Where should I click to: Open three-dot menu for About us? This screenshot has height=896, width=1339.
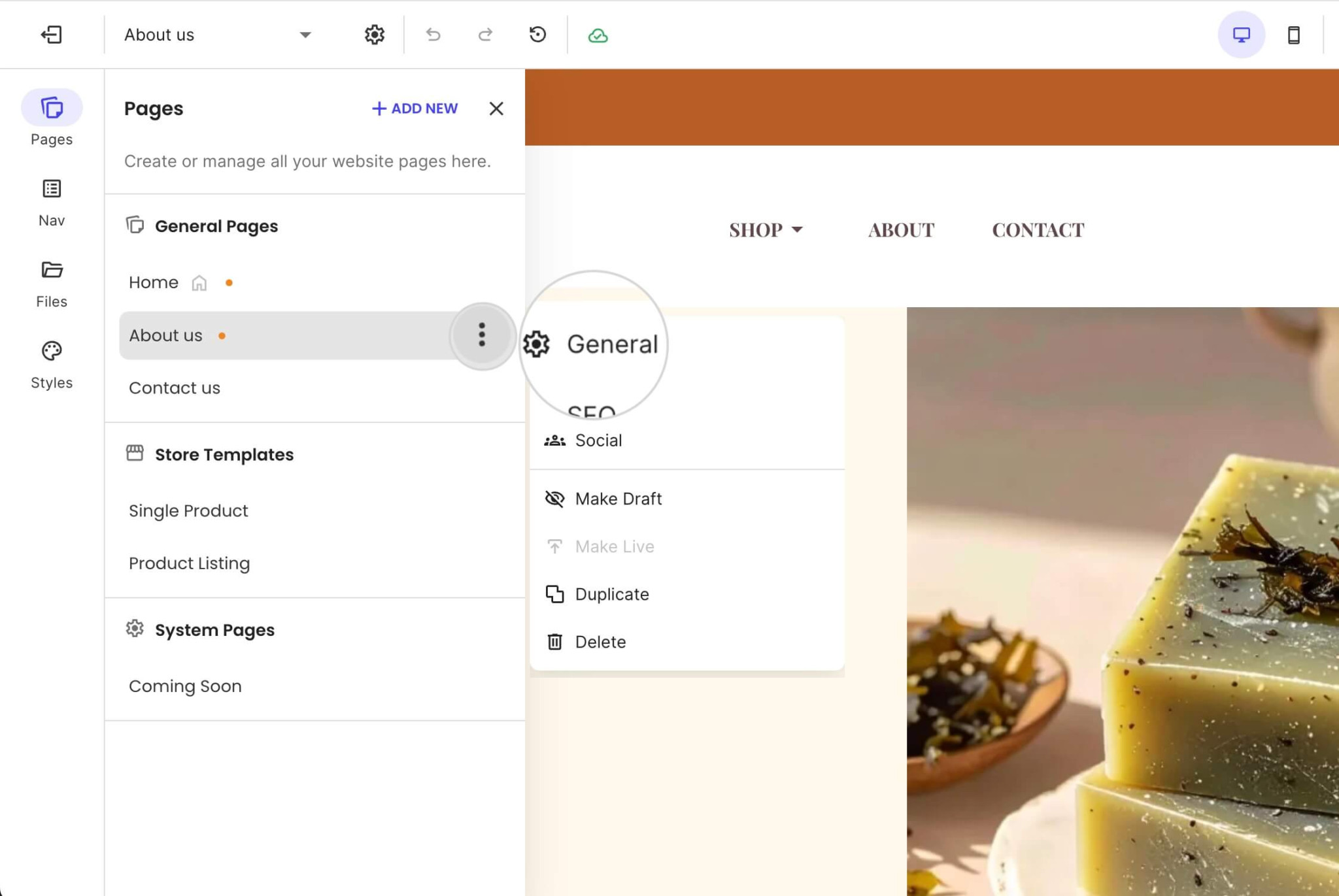[x=482, y=335]
